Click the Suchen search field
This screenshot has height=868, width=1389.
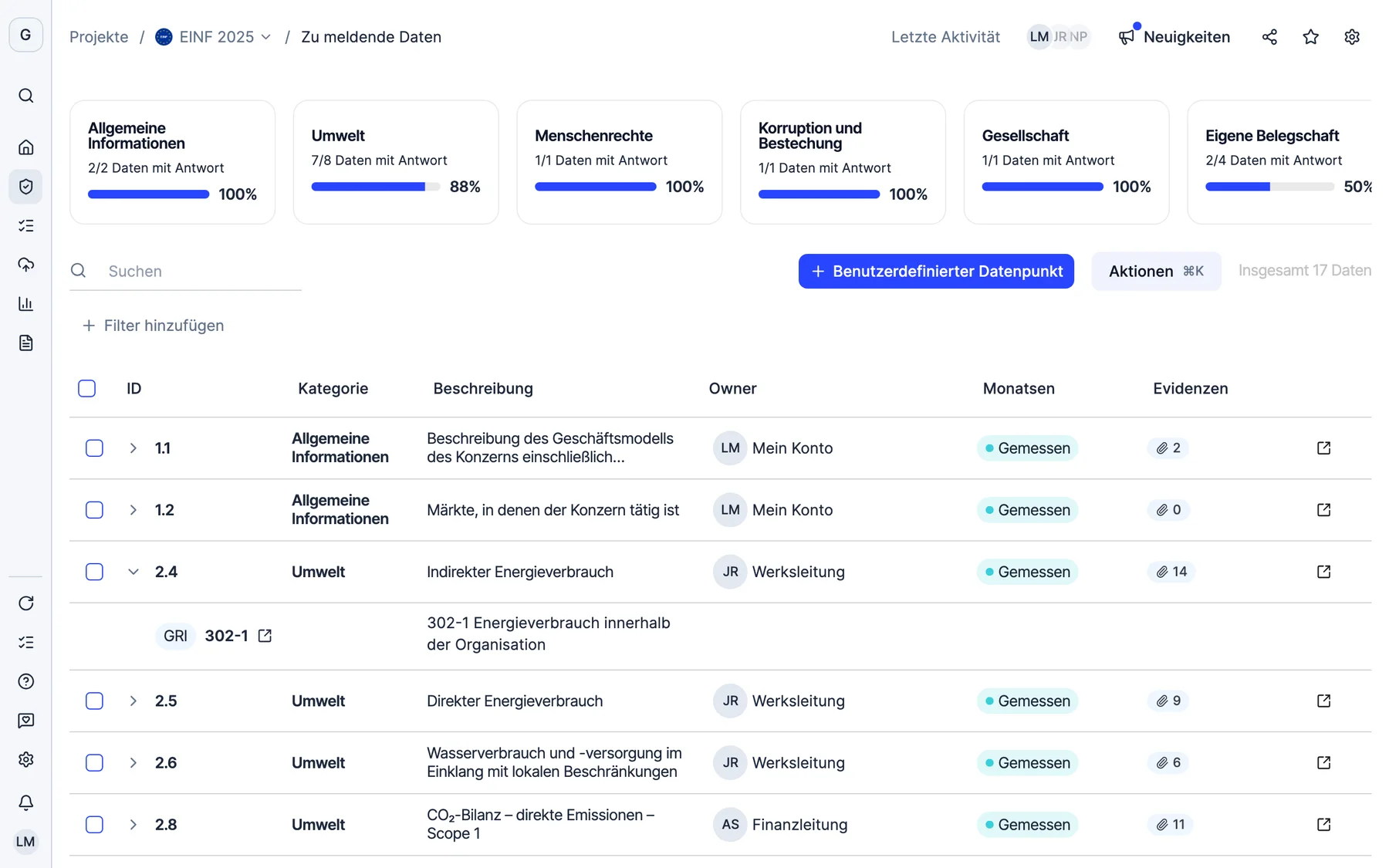click(x=185, y=271)
